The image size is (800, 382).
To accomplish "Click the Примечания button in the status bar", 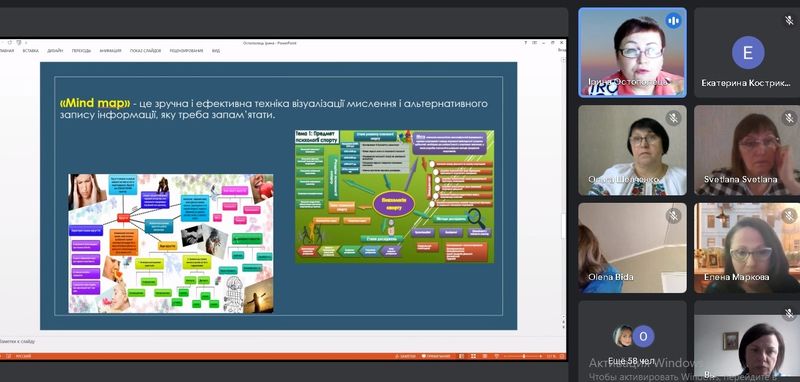I will click(x=435, y=356).
